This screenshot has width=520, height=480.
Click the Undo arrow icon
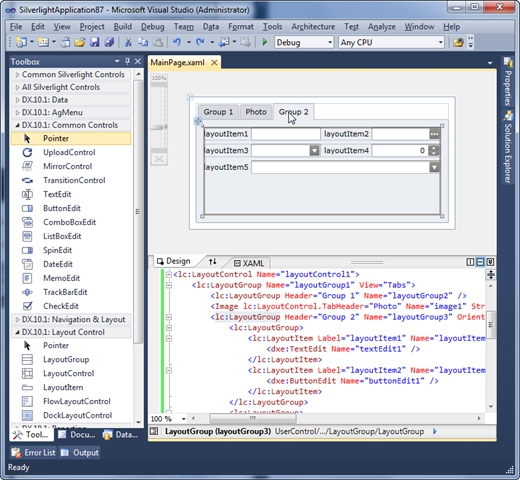[177, 42]
